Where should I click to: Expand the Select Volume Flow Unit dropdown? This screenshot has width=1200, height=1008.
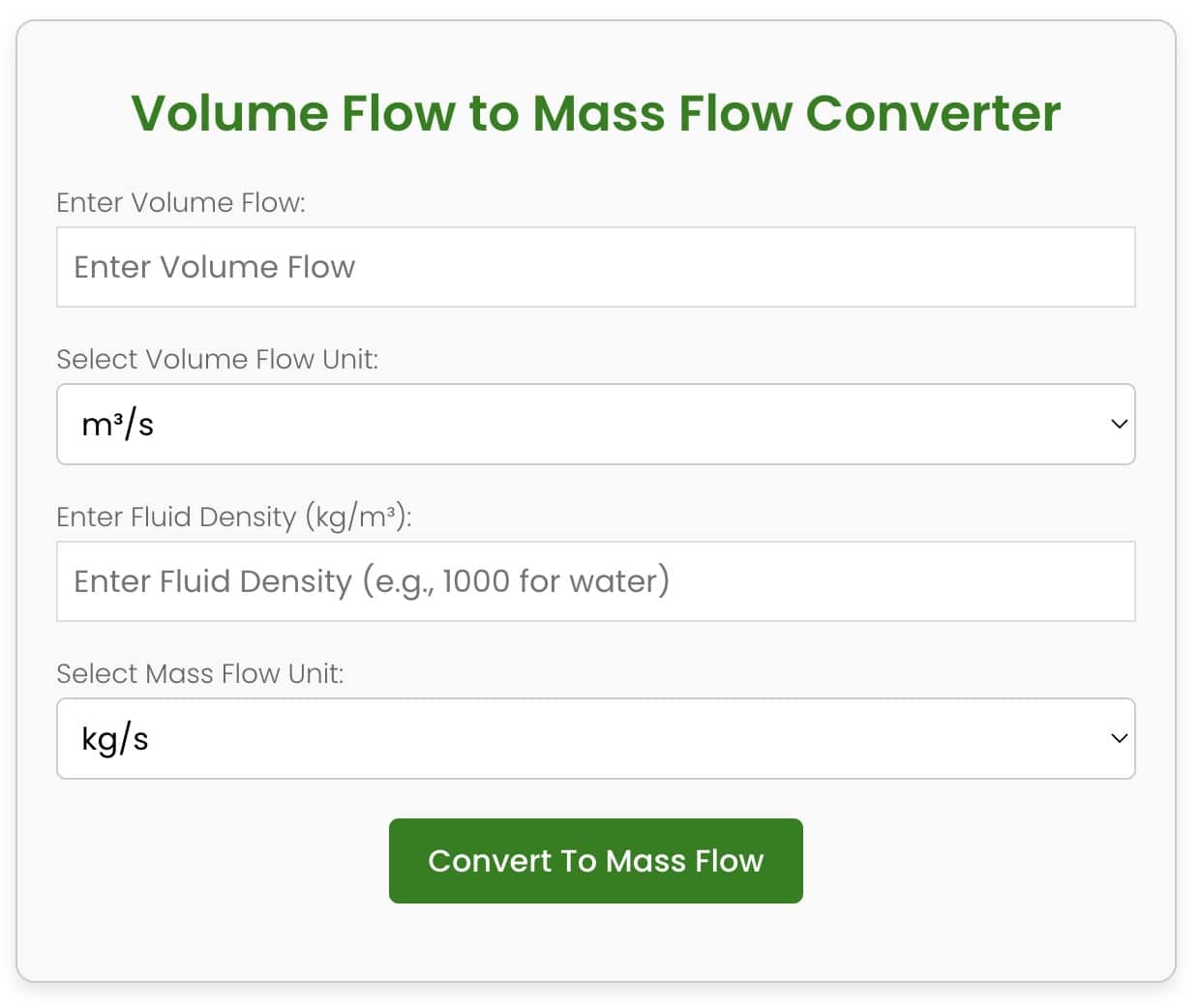tap(595, 424)
